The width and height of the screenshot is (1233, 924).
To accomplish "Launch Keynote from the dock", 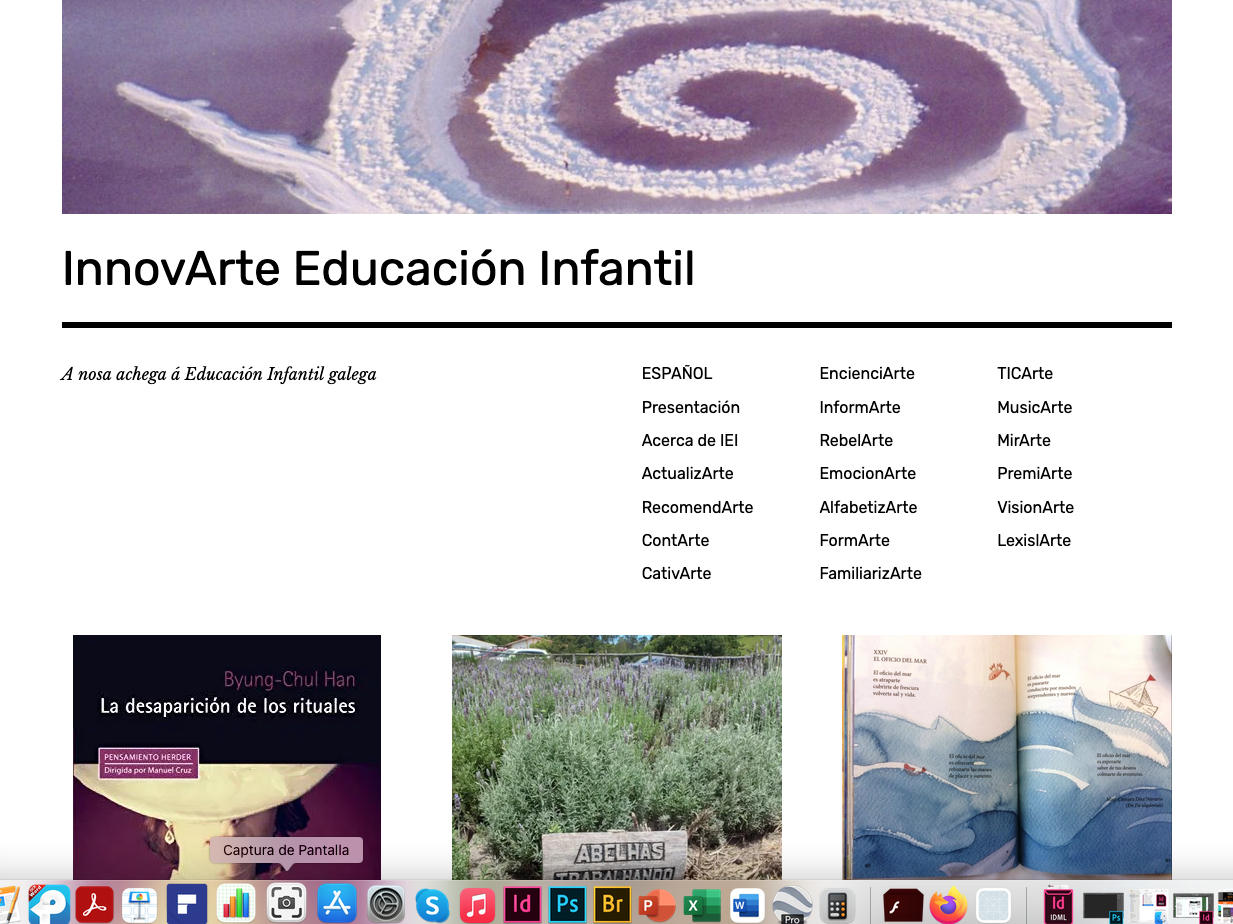I will point(140,904).
